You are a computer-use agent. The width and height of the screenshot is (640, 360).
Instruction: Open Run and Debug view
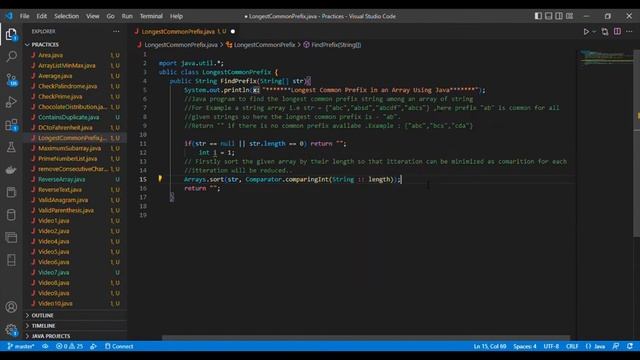pyautogui.click(x=11, y=102)
